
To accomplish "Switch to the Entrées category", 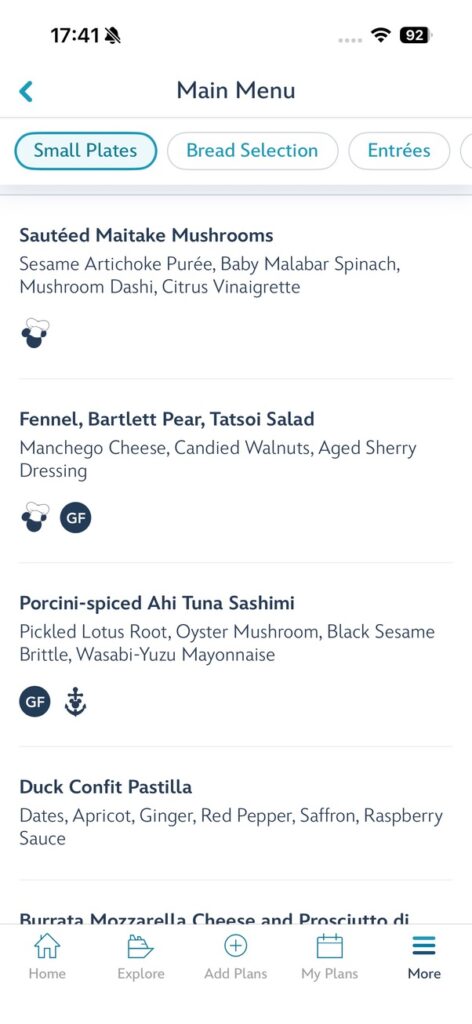I will point(399,151).
